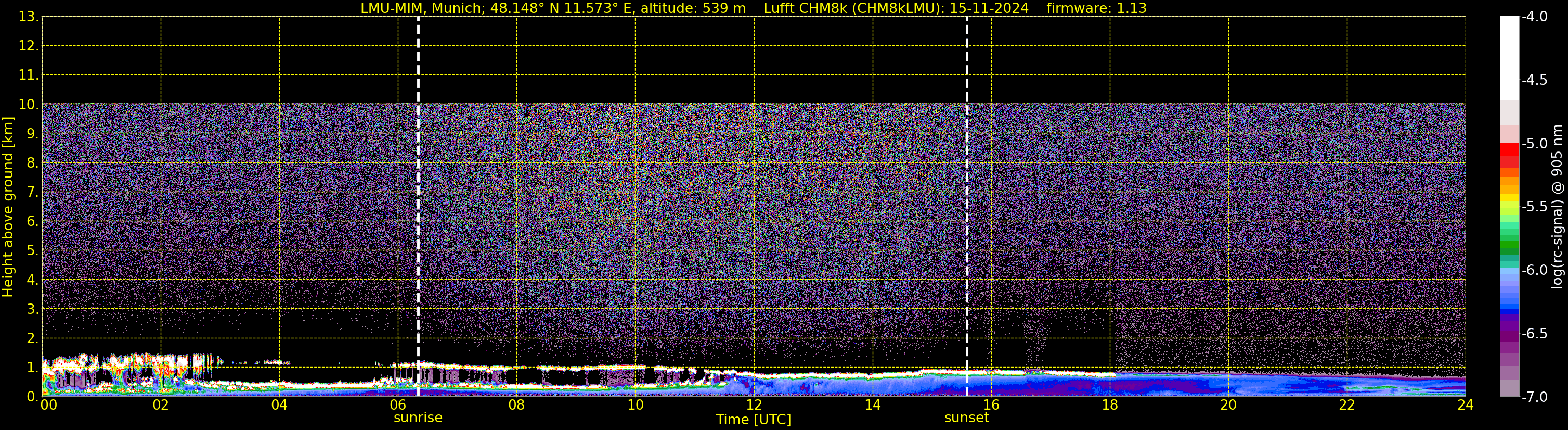Click the white dashed sunrise line
This screenshot has height=430, width=1568.
click(418, 207)
